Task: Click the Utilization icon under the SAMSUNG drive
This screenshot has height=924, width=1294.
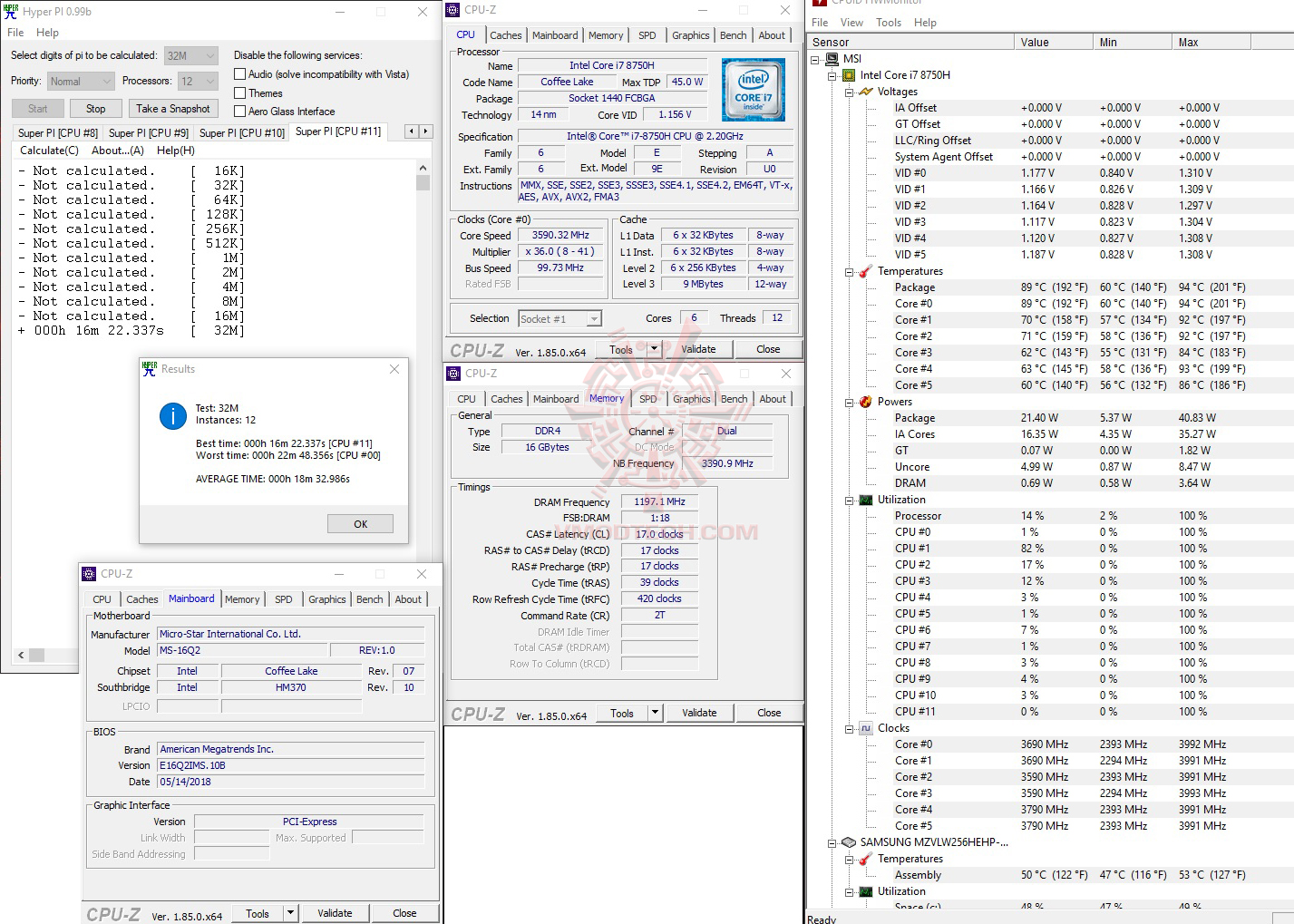Action: coord(866,891)
